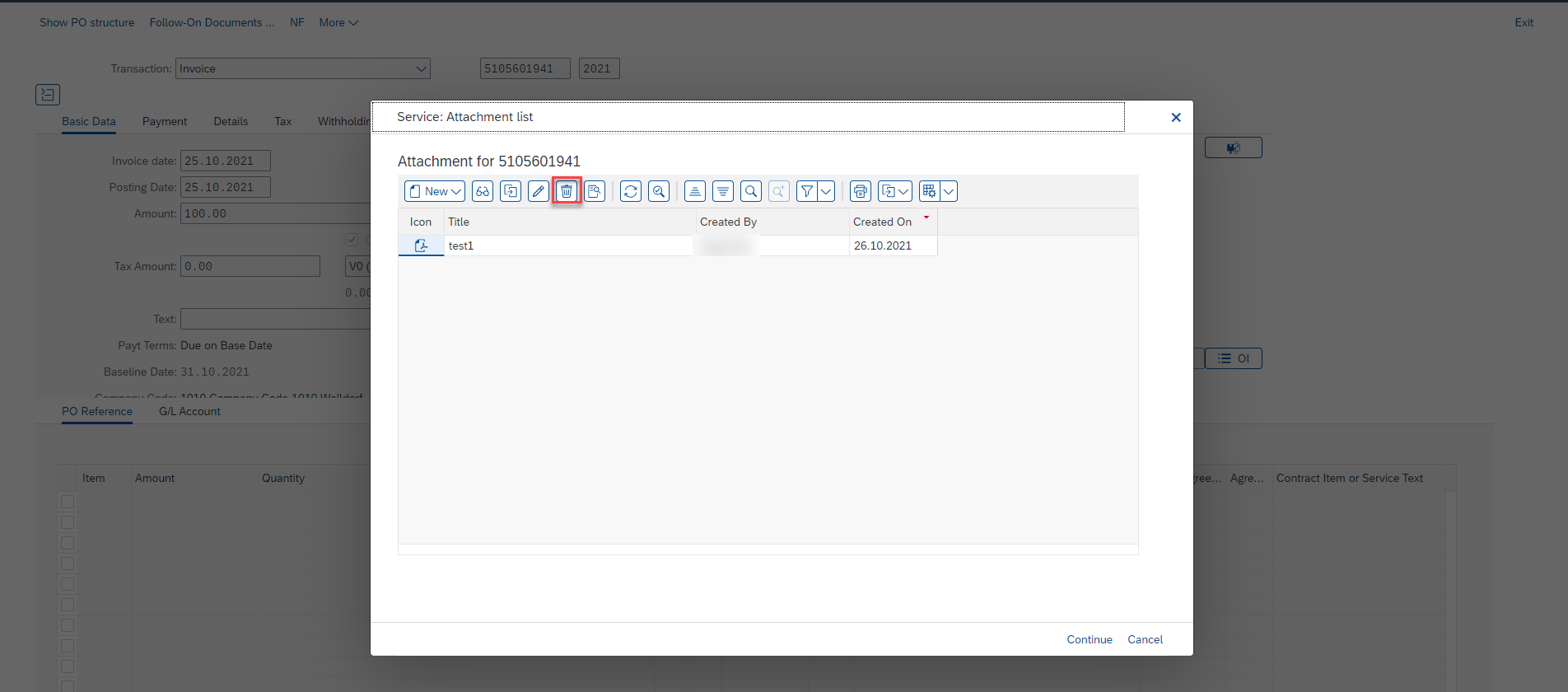
Task: Open Follow-On Documents in the background window
Action: point(212,22)
